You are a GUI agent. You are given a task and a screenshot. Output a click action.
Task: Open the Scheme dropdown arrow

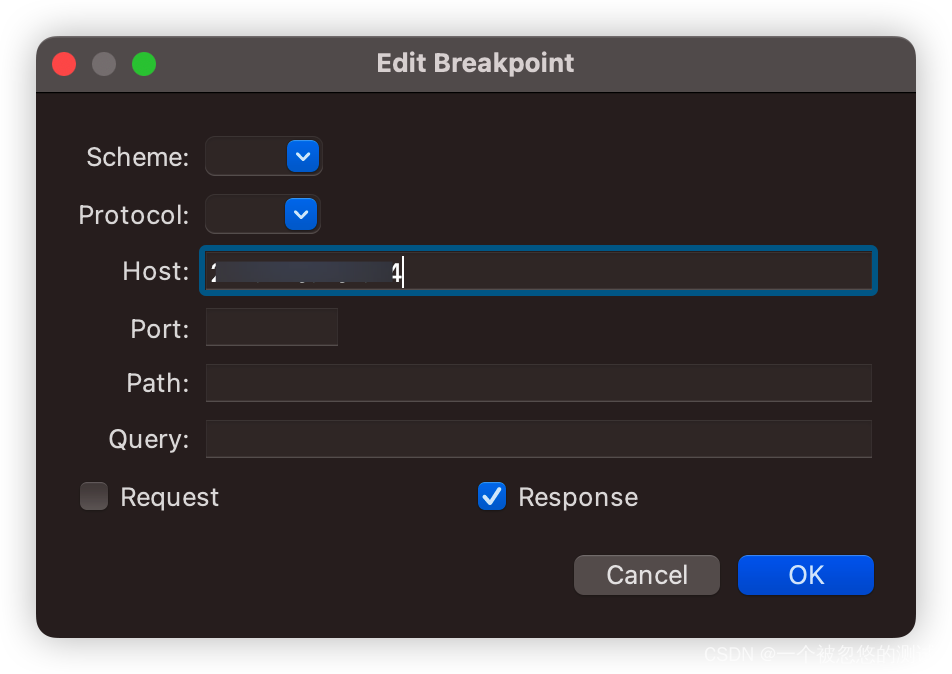(303, 156)
